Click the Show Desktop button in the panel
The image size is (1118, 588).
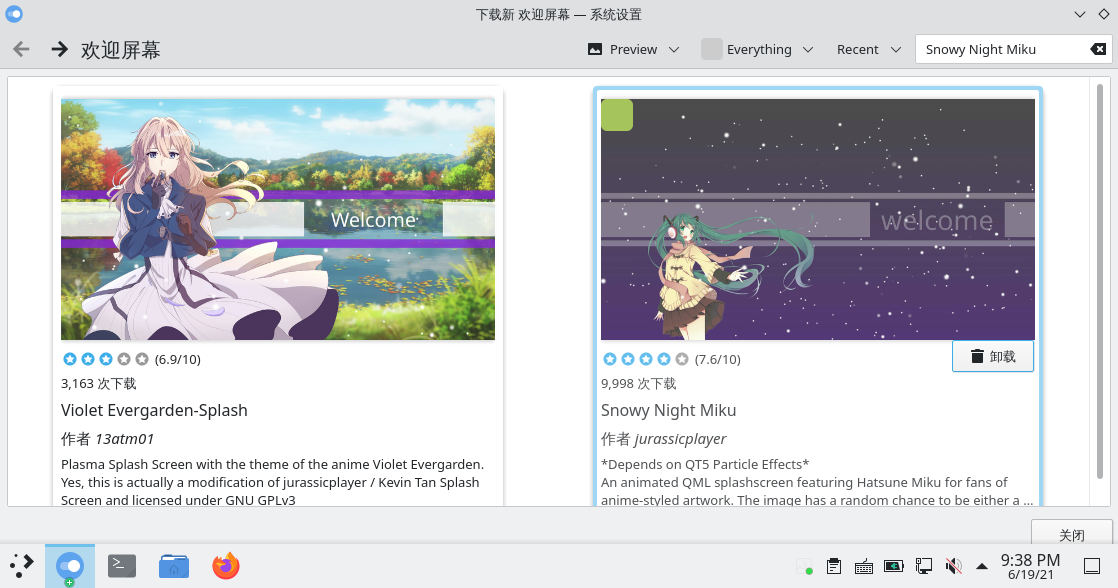point(1092,566)
